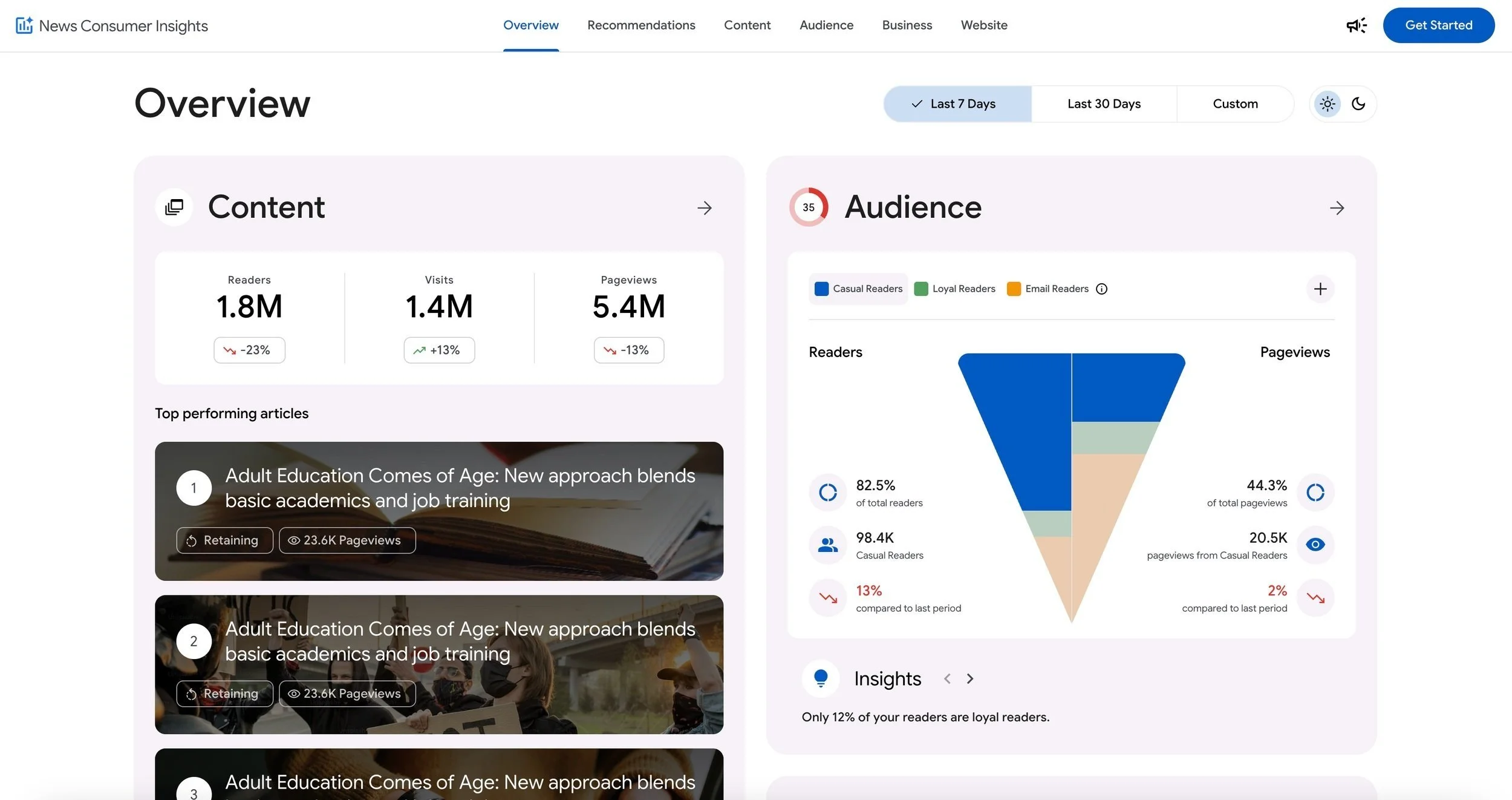Image resolution: width=1512 pixels, height=800 pixels.
Task: Click the green Loyal Readers swatch
Action: tap(921, 289)
